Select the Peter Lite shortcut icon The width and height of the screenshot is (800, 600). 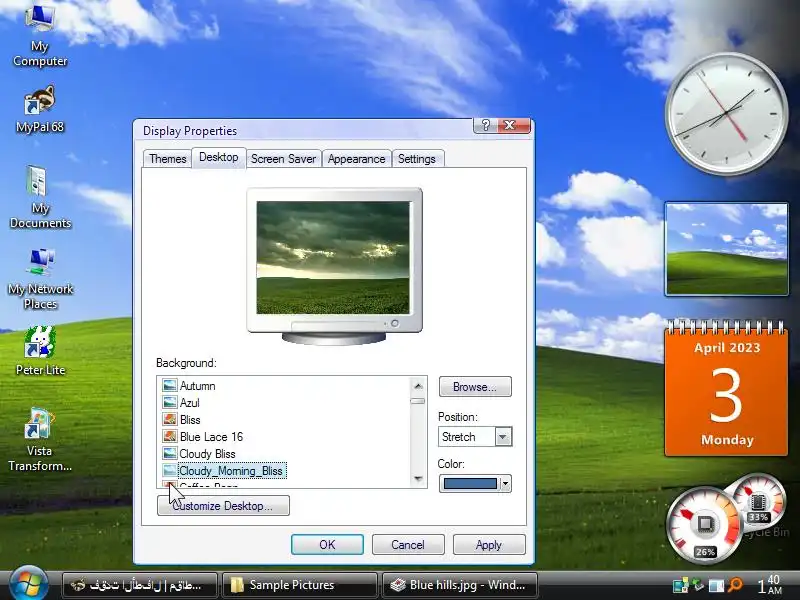(40, 351)
